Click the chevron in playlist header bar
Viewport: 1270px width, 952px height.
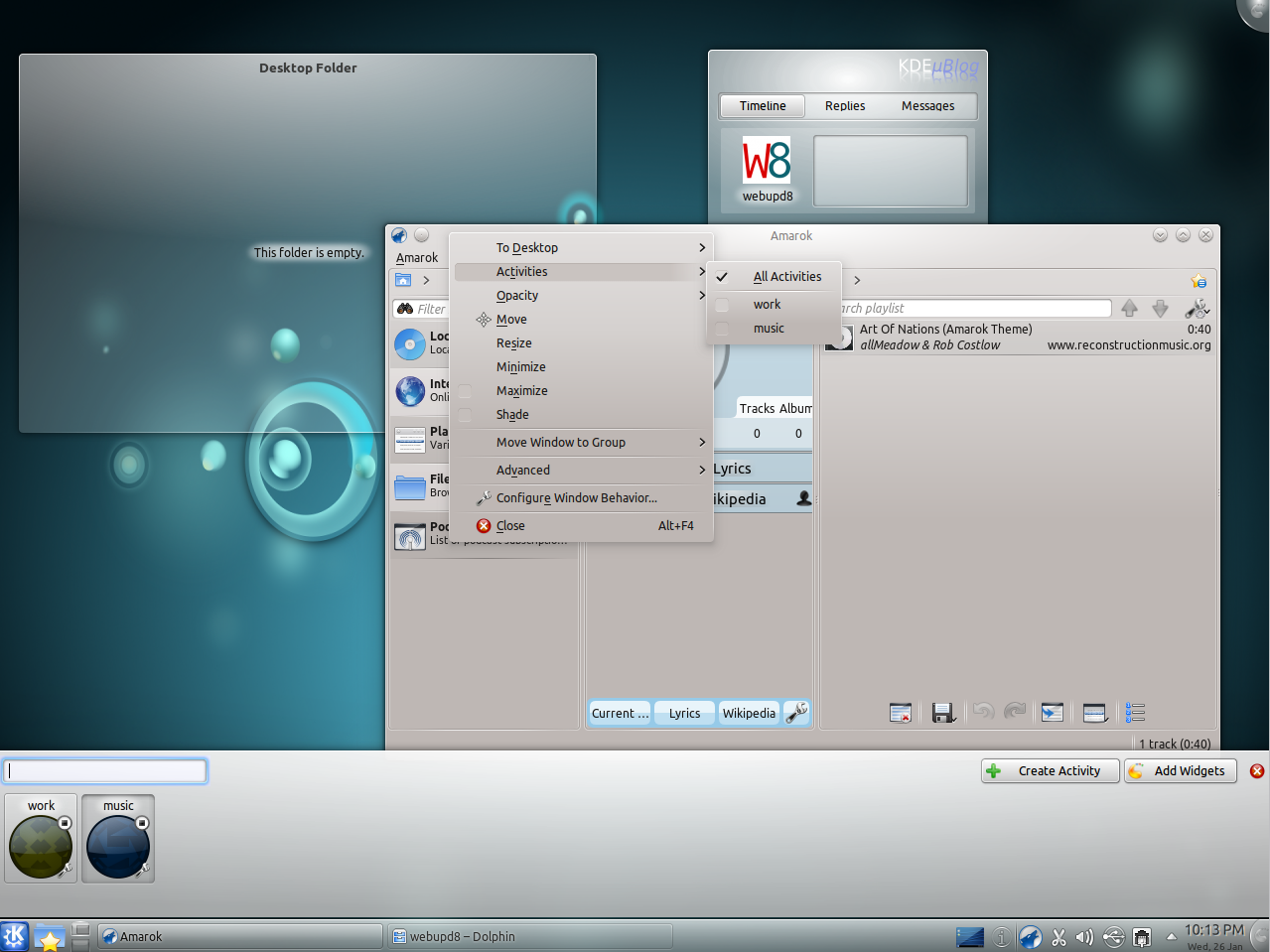(857, 281)
